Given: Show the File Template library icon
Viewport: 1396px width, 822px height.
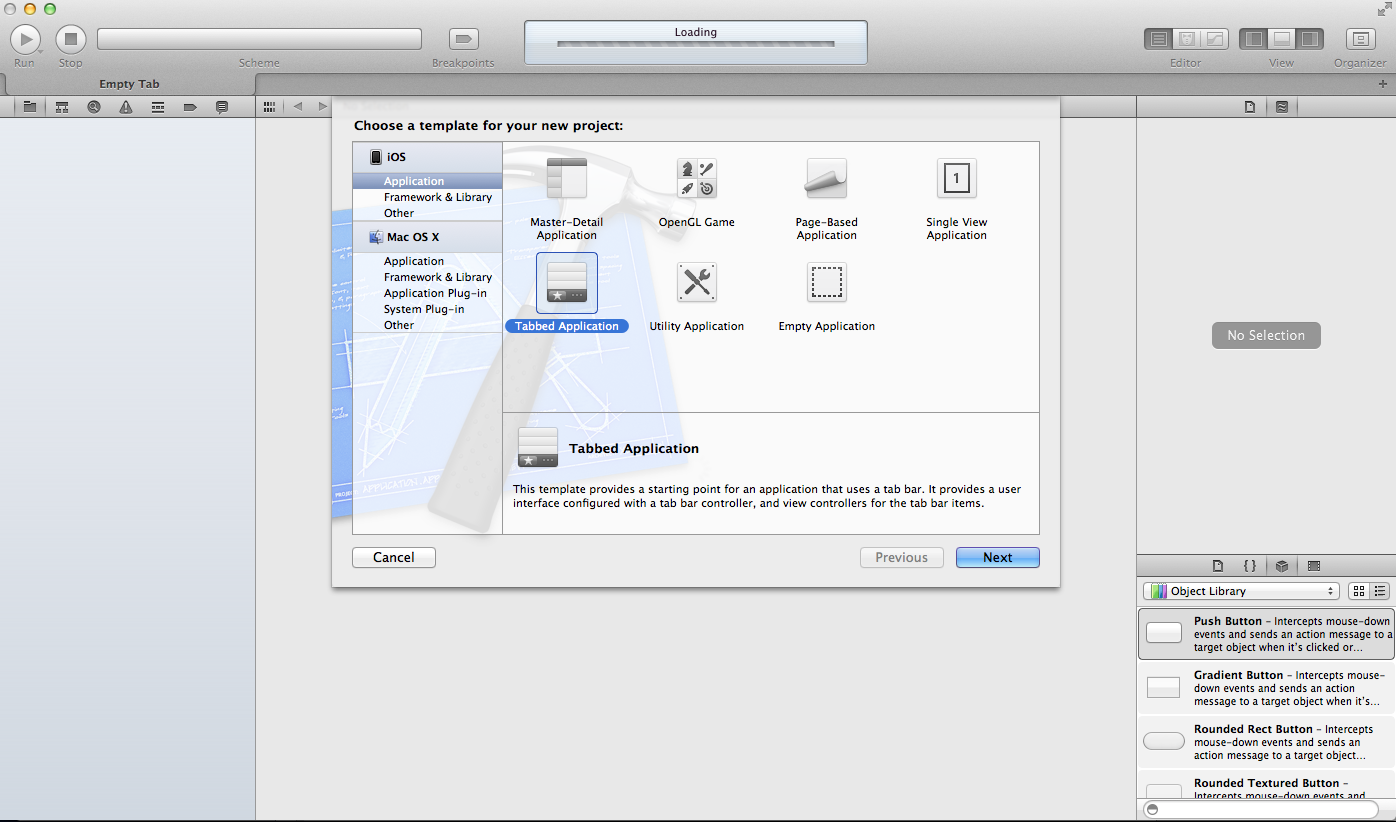Looking at the screenshot, I should point(1218,565).
